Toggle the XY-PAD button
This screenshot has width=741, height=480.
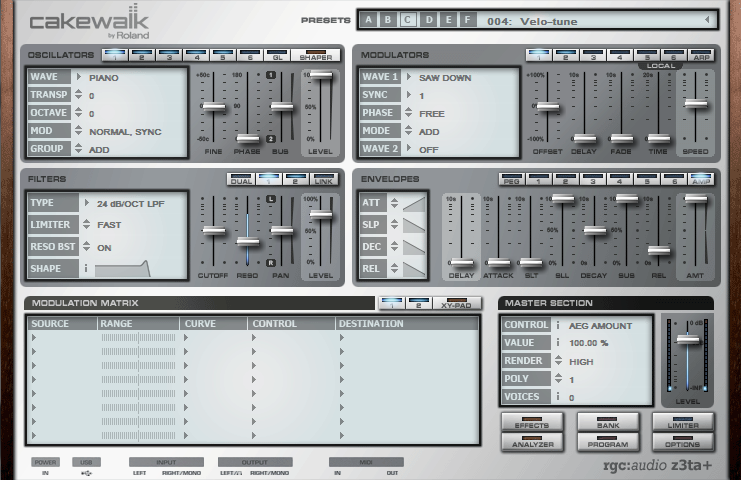(457, 303)
